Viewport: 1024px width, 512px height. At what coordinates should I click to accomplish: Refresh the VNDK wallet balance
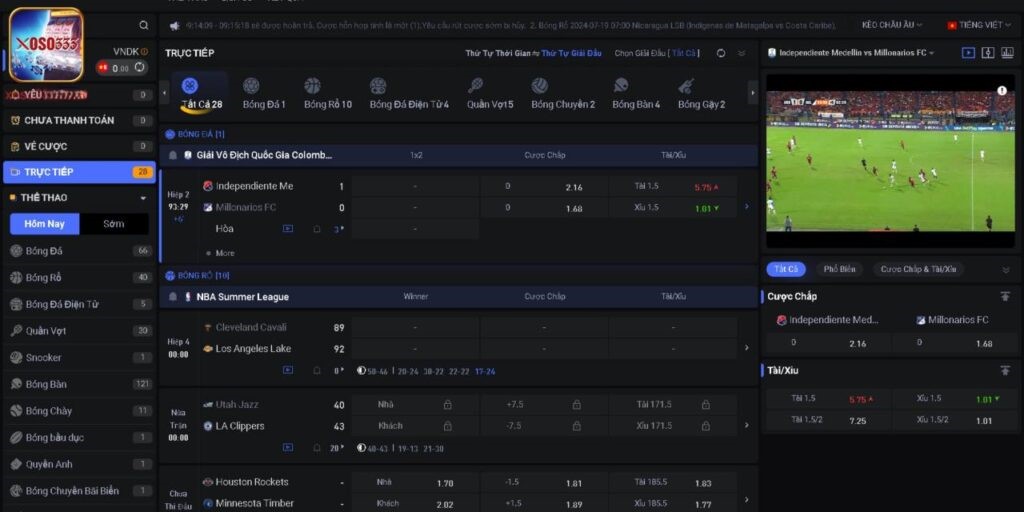tap(139, 68)
